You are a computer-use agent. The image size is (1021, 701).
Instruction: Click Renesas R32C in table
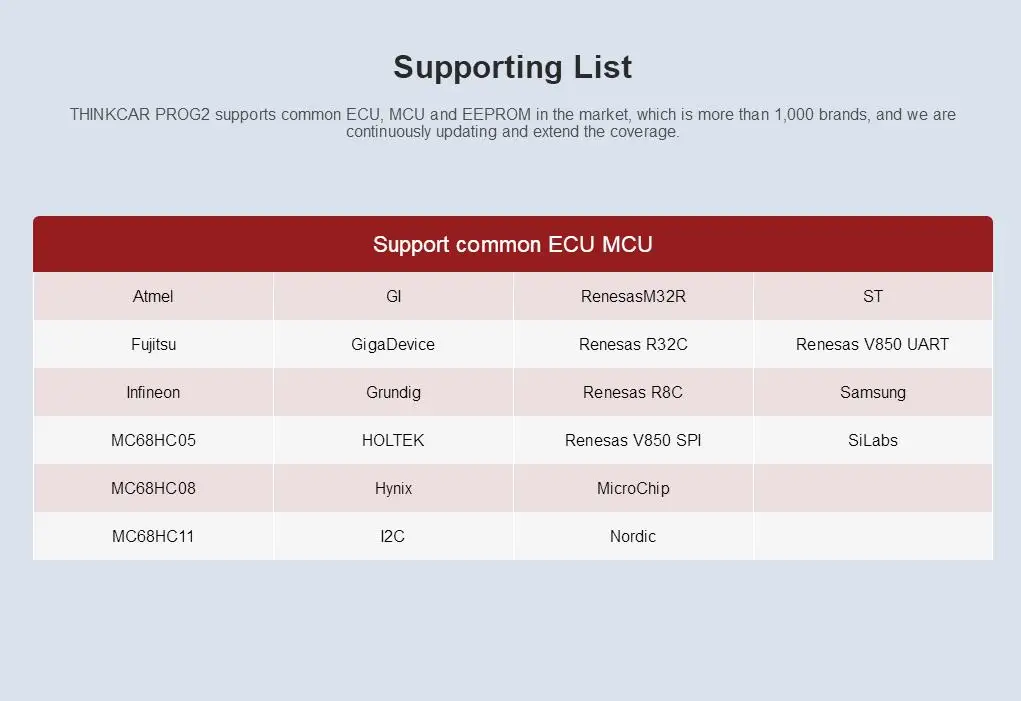[633, 344]
